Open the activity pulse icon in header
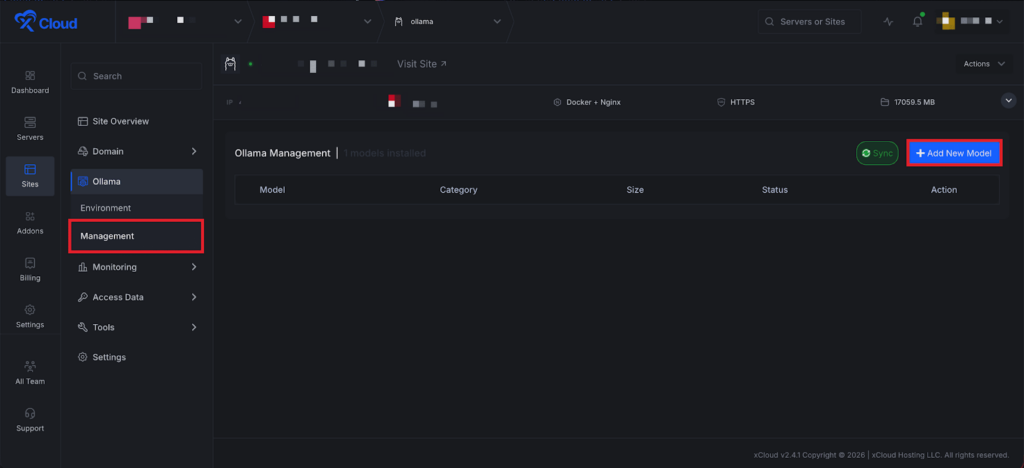 click(888, 22)
